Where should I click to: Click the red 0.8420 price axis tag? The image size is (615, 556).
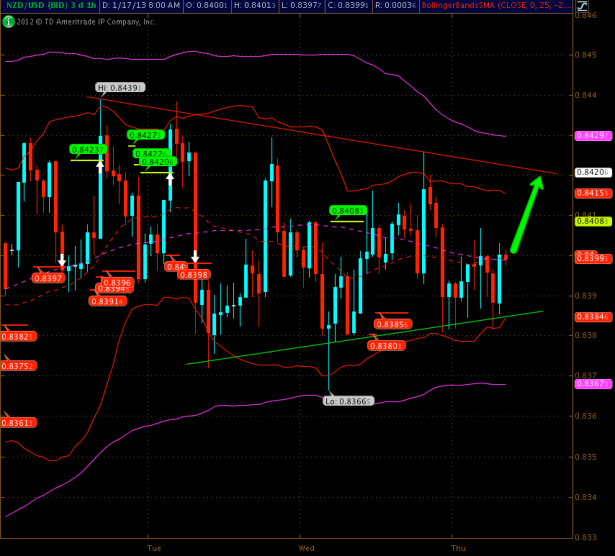[x=594, y=172]
